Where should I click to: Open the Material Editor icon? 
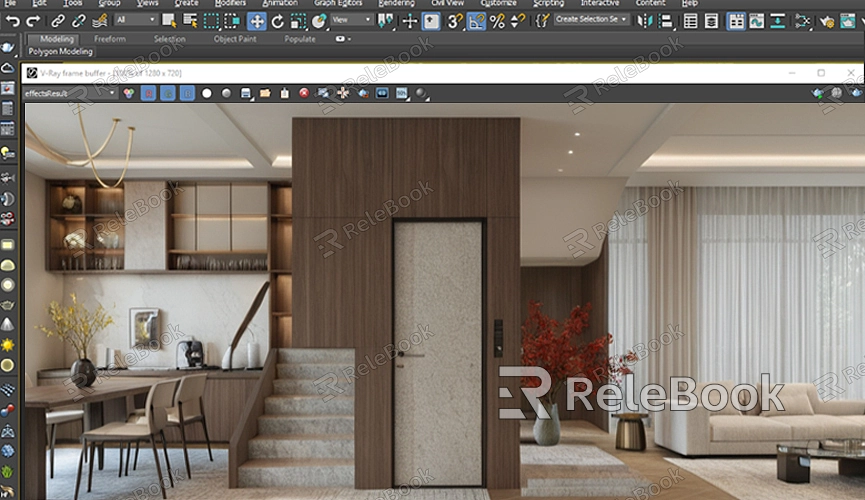[803, 22]
